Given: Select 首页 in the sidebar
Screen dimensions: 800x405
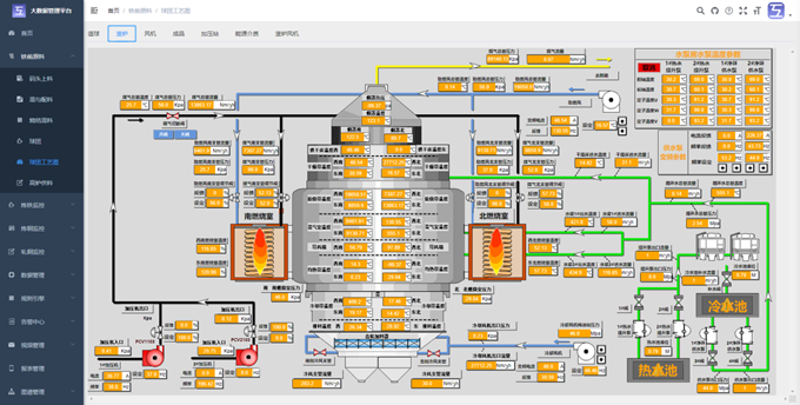Looking at the screenshot, I should (x=27, y=33).
